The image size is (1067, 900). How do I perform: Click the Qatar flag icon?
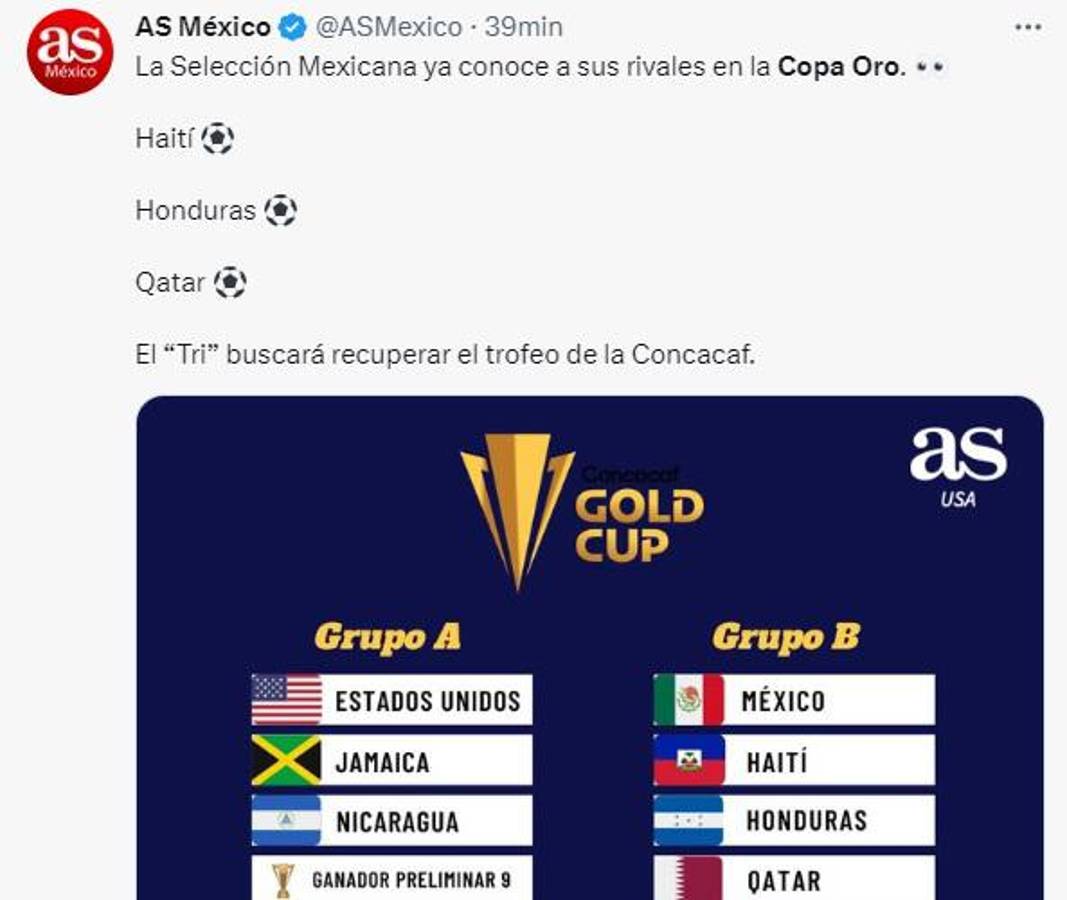click(688, 878)
